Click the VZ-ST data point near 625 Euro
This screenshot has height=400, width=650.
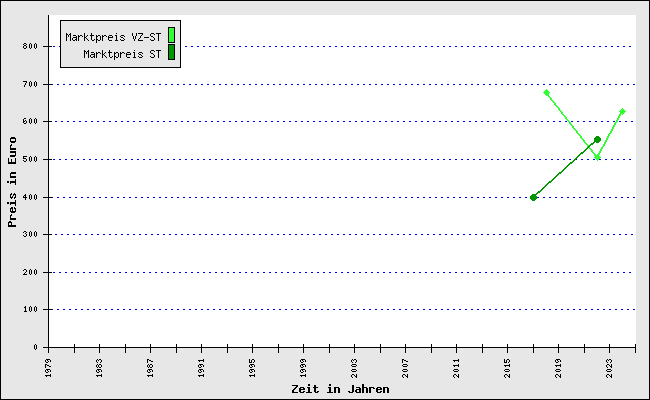(x=622, y=112)
